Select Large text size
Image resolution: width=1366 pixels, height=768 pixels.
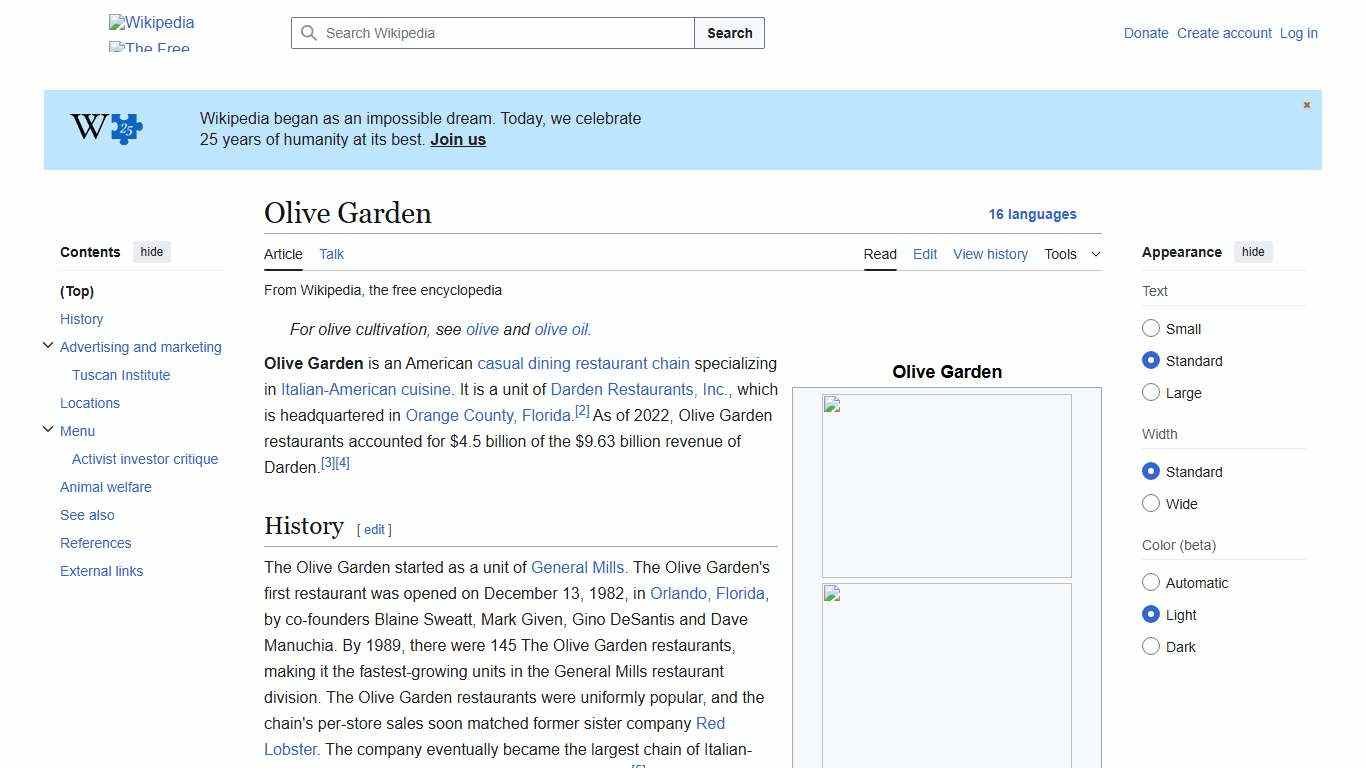click(x=1151, y=392)
